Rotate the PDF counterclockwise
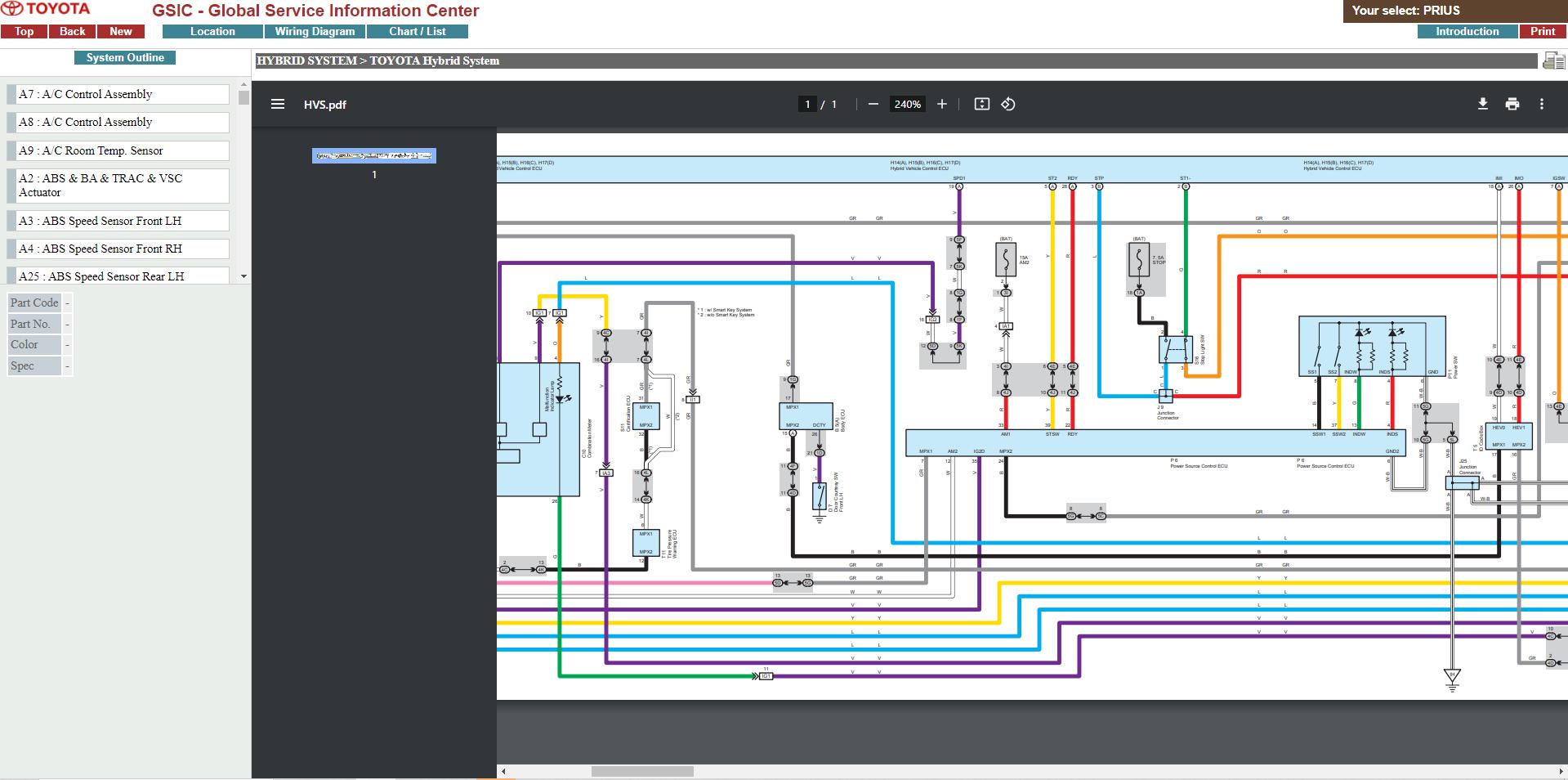The image size is (1568, 780). point(1008,104)
